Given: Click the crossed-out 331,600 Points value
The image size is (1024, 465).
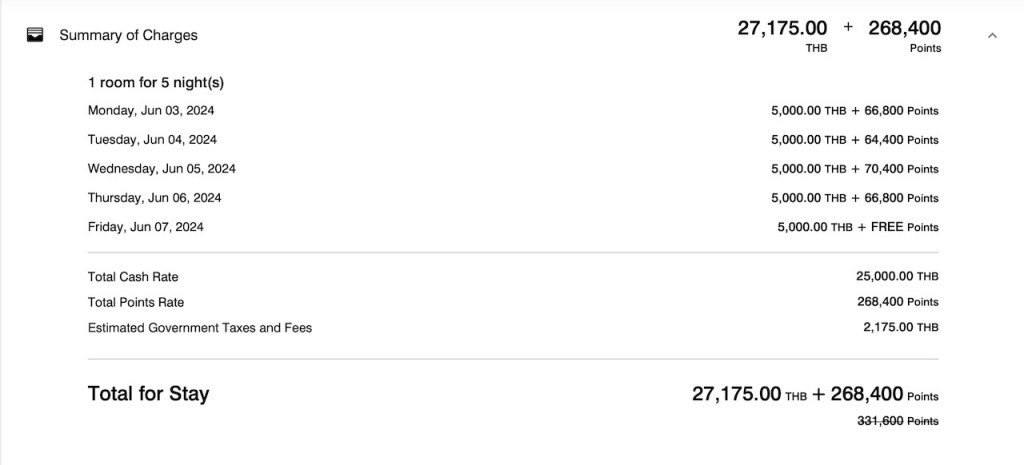Looking at the screenshot, I should coord(898,421).
